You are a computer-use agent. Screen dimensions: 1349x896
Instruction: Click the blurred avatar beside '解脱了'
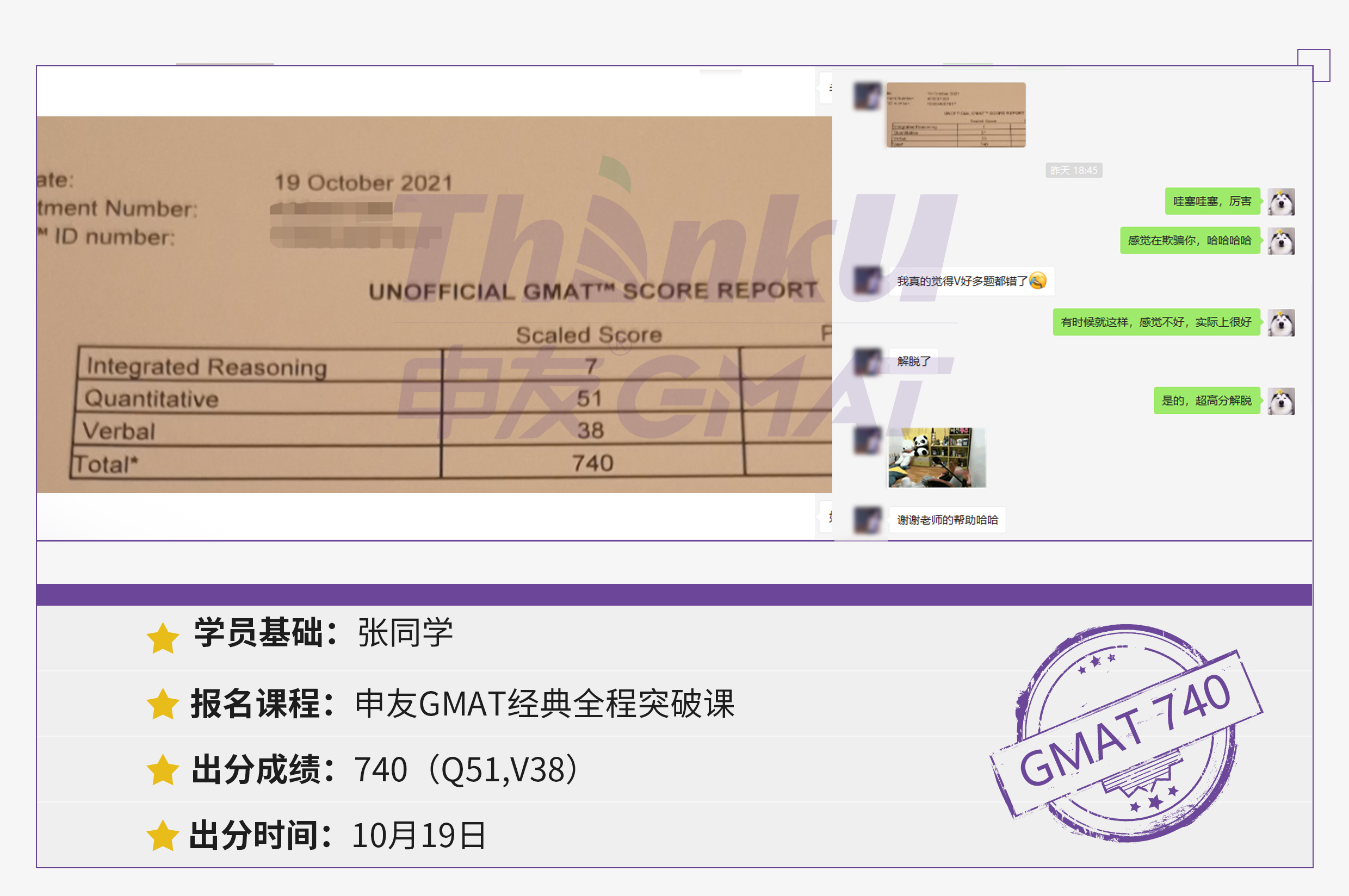pos(868,362)
